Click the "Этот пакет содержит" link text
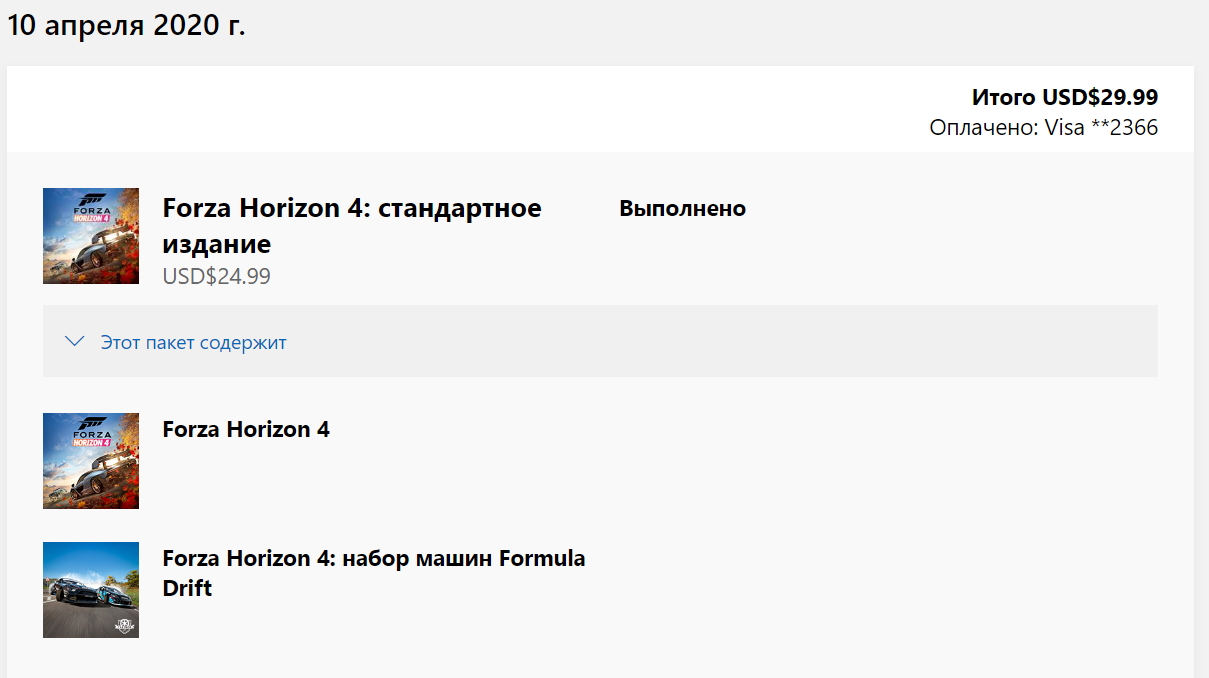 193,343
